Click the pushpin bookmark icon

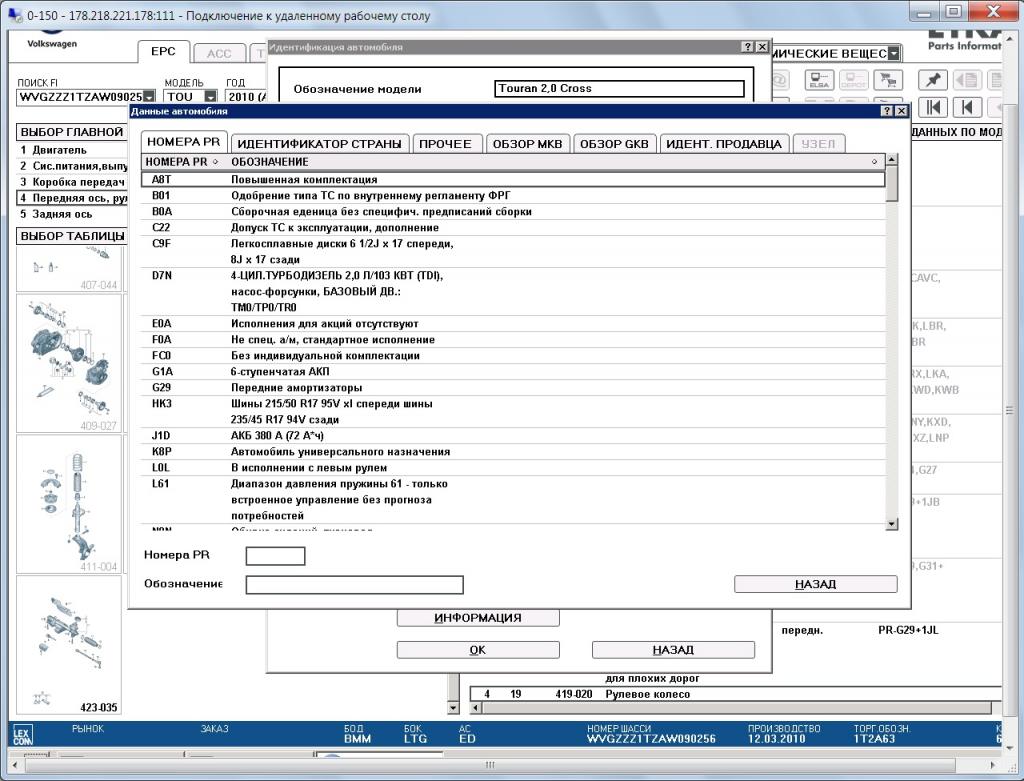(x=933, y=80)
